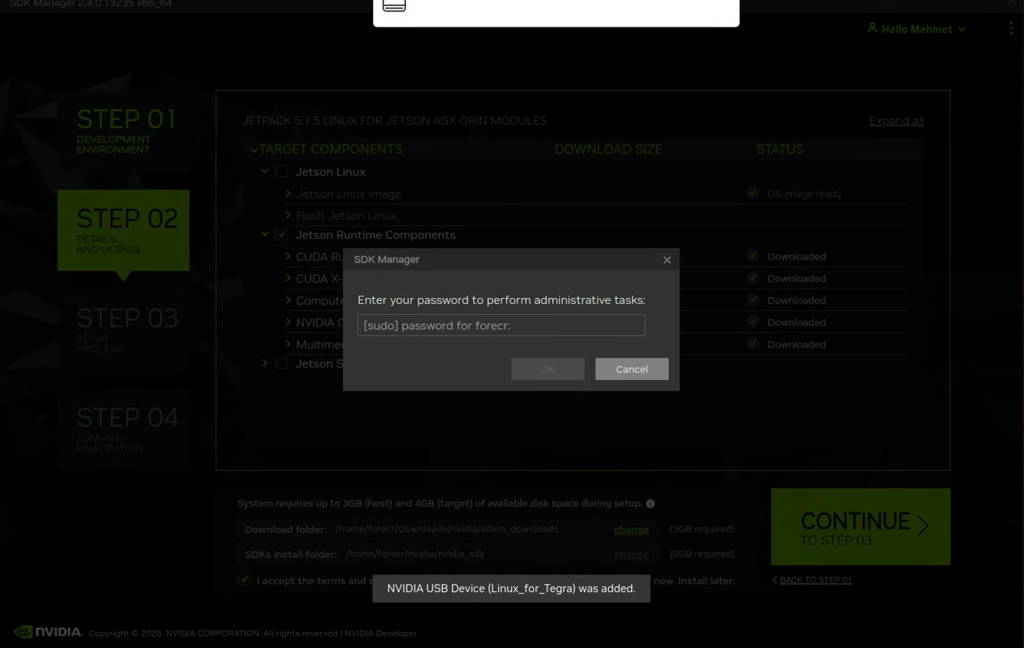Toggle the accept terms checkbox
Image resolution: width=1024 pixels, height=648 pixels.
pos(244,579)
